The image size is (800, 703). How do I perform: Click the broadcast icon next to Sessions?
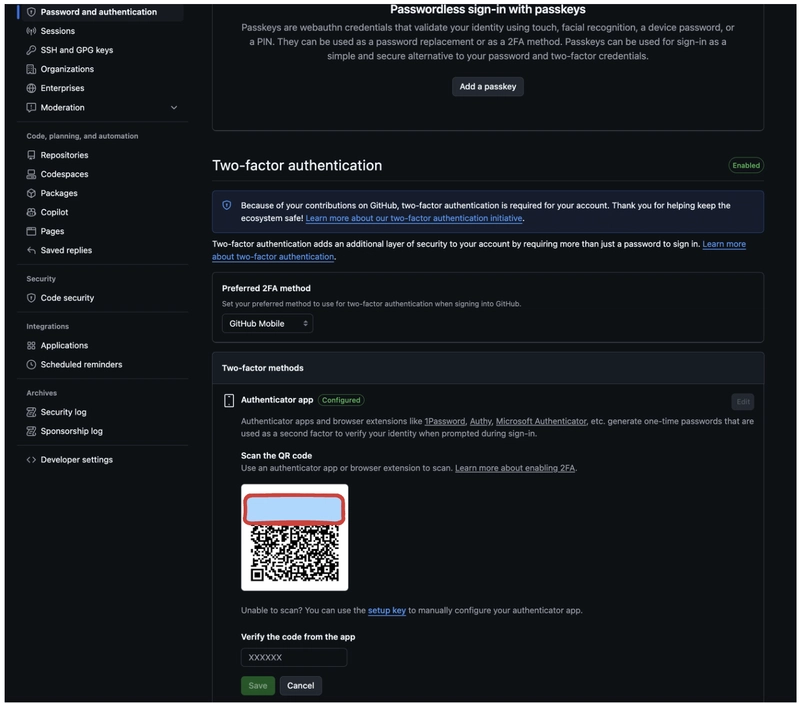click(x=31, y=31)
